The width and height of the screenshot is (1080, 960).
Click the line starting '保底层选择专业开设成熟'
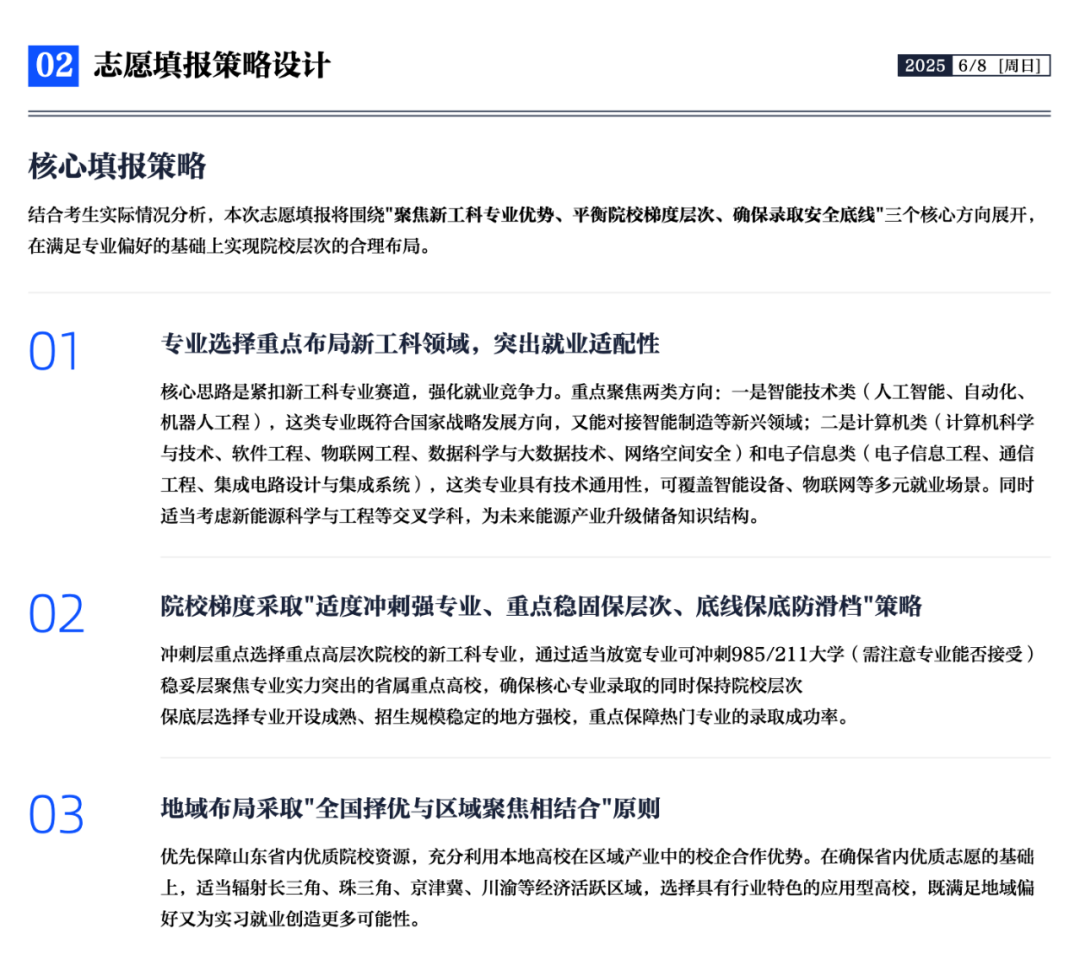tap(505, 717)
